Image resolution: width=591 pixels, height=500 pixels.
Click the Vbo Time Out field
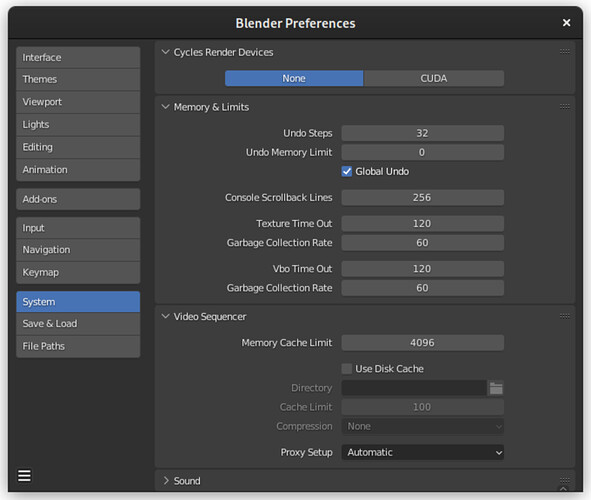(423, 269)
